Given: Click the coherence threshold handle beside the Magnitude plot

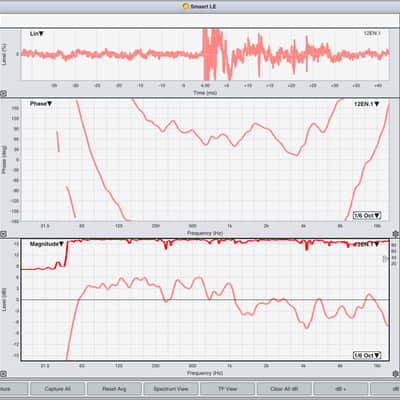Looking at the screenshot, I should tap(385, 259).
